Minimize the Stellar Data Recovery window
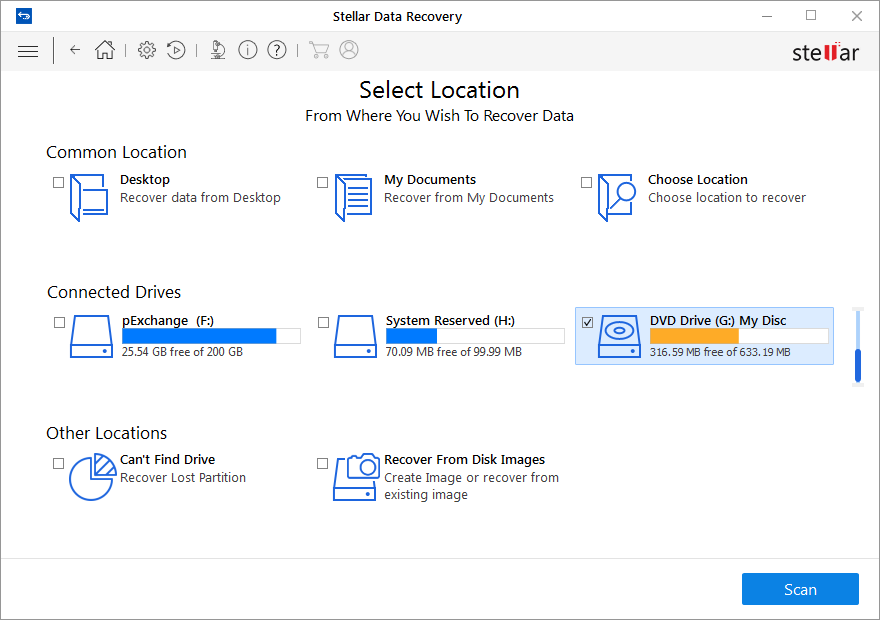Screen dimensions: 880x620 (x=767, y=16)
